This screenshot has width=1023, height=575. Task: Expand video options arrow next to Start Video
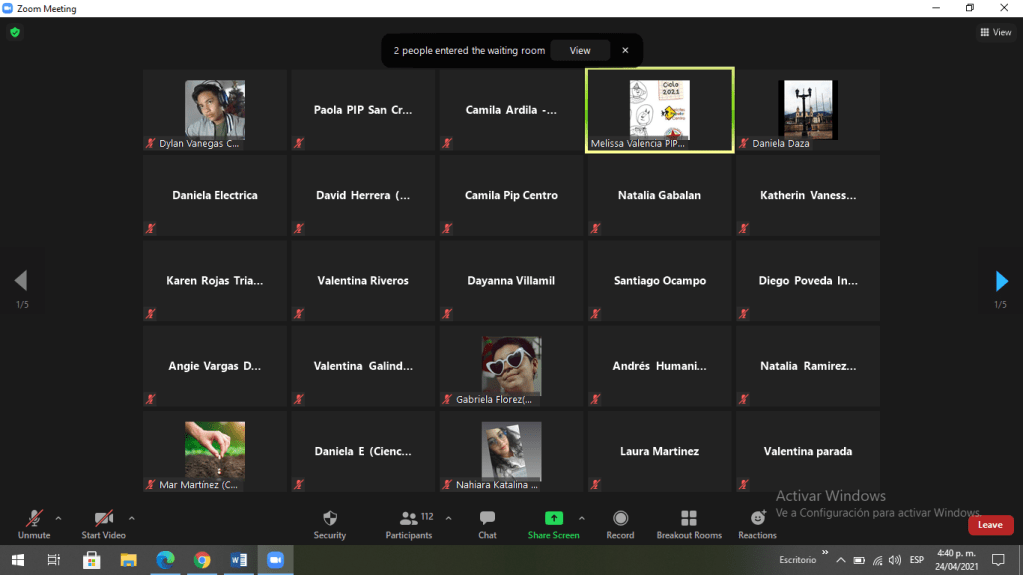click(131, 518)
